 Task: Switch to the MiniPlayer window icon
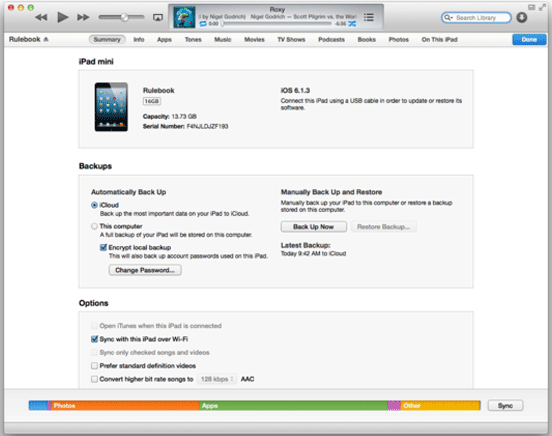click(x=532, y=7)
